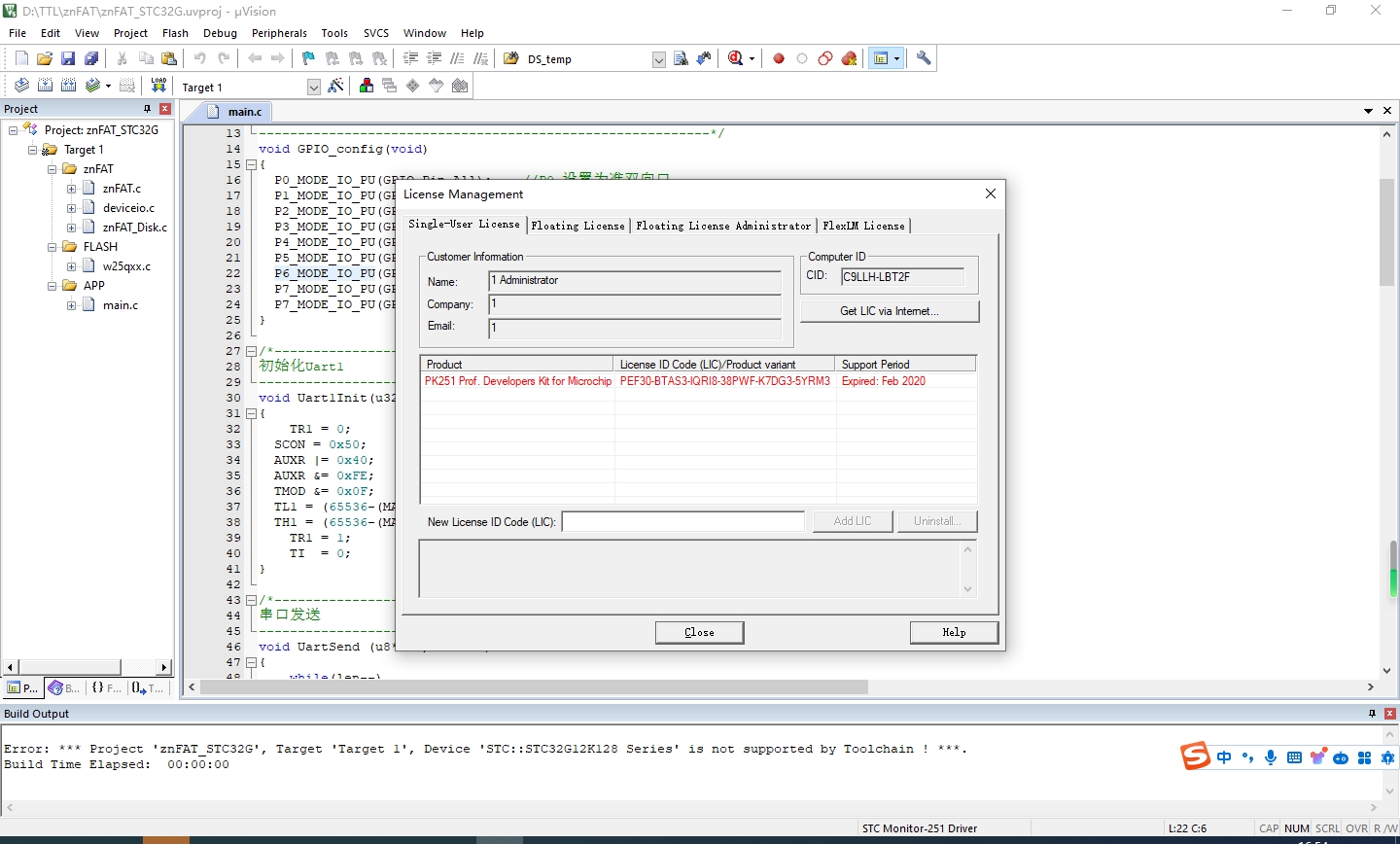Click the Disable all breakpoints icon

pos(825,58)
